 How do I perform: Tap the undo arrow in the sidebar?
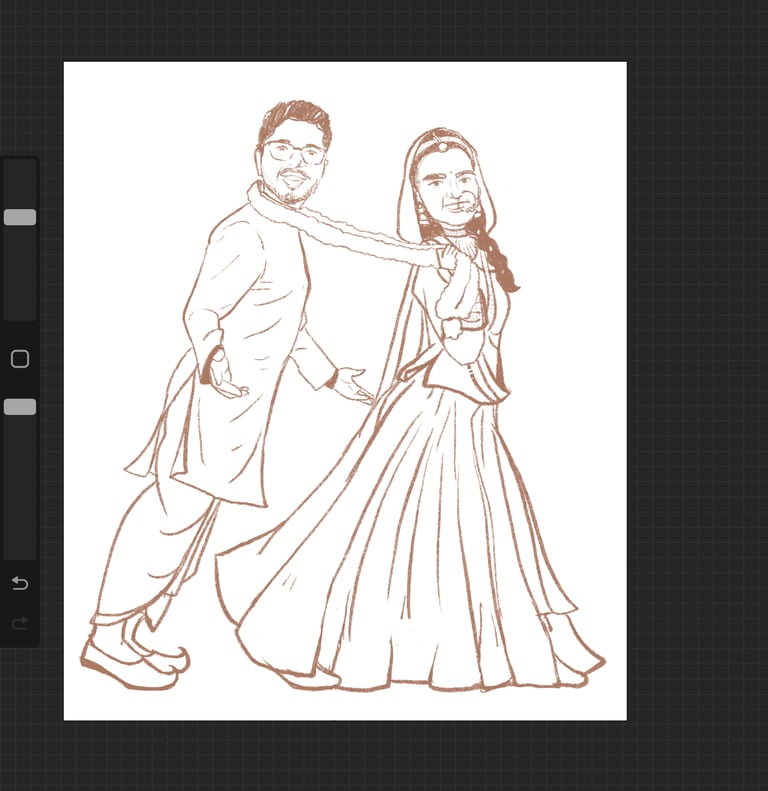19,583
